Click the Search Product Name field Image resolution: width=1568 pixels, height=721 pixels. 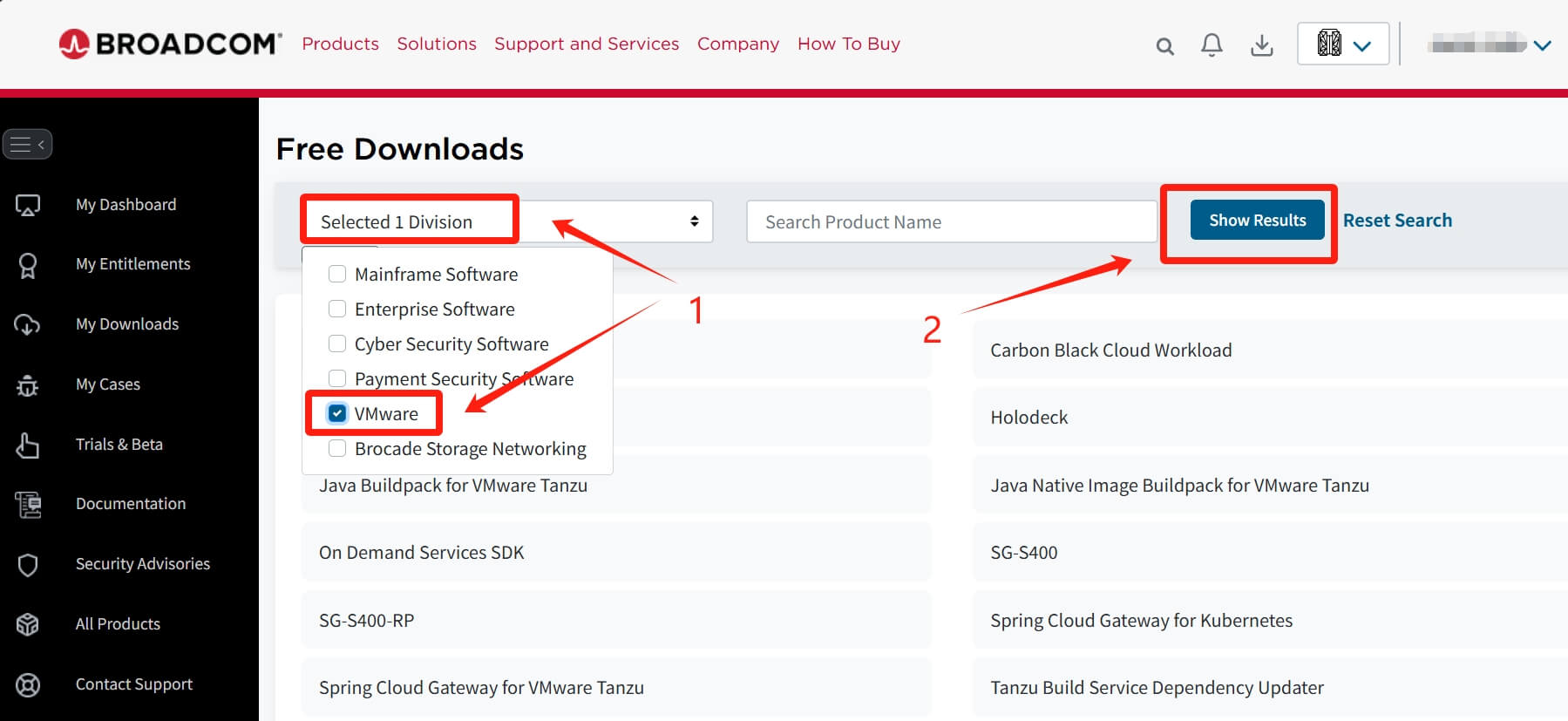[x=952, y=221]
